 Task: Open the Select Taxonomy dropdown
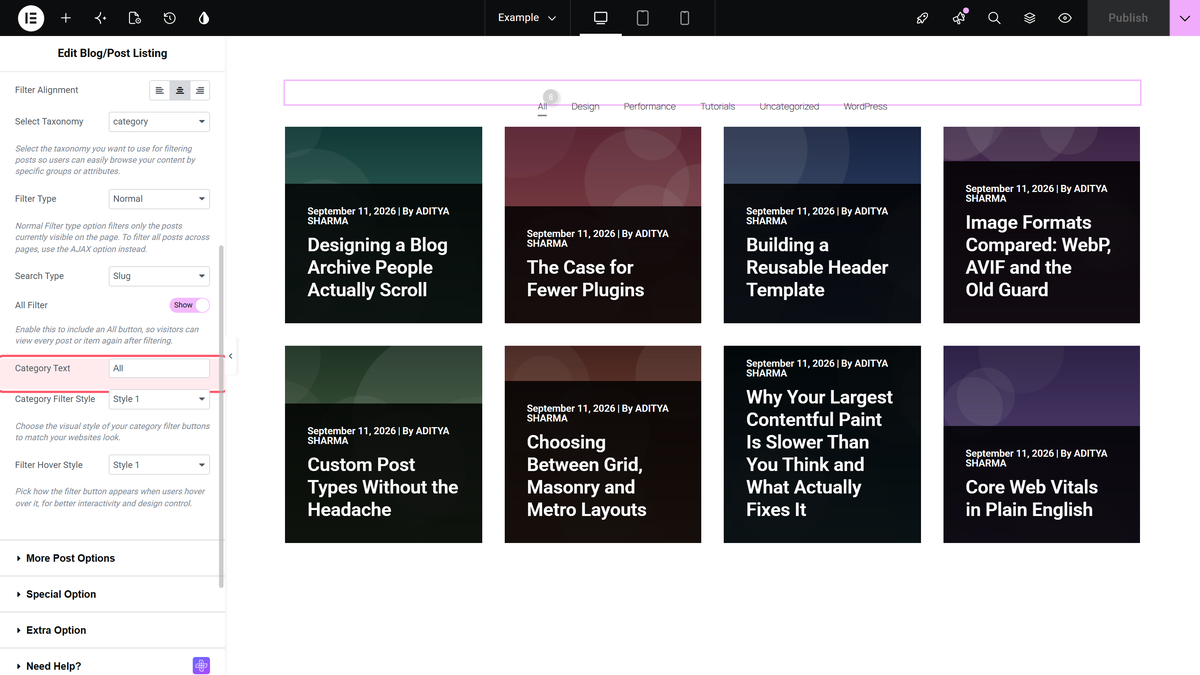click(159, 122)
